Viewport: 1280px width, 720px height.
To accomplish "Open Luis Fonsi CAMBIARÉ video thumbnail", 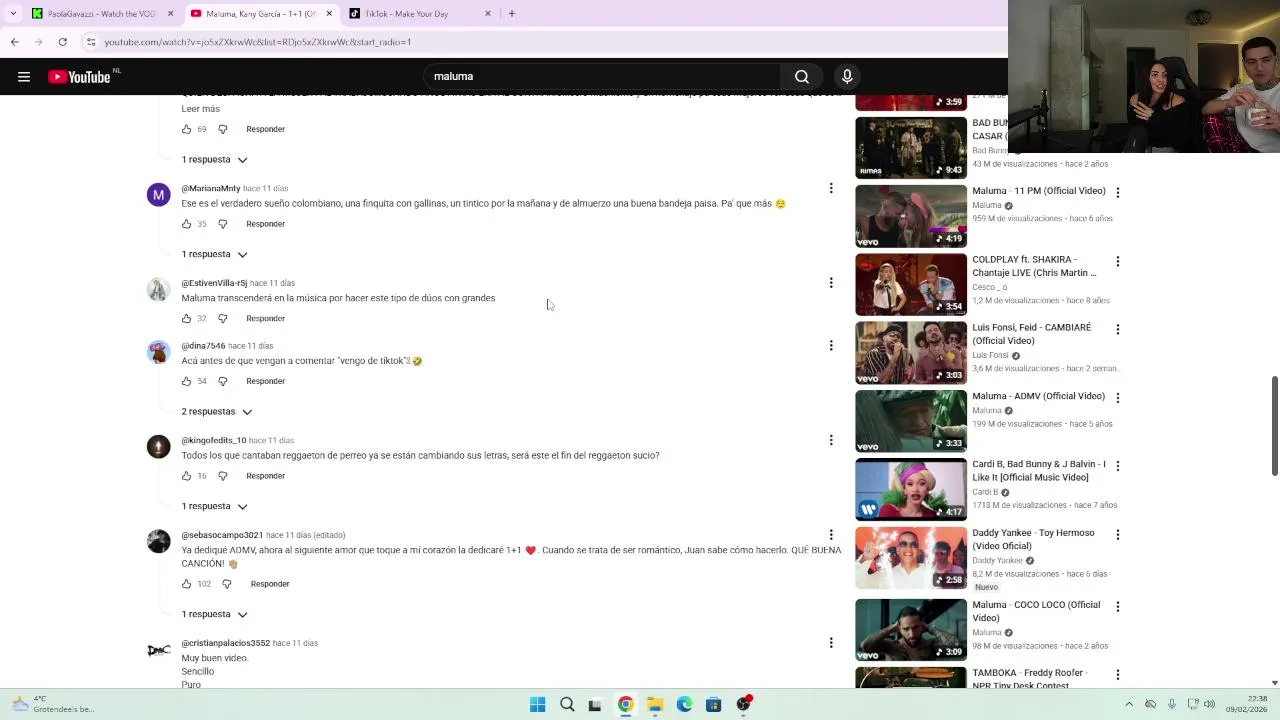I will (911, 353).
